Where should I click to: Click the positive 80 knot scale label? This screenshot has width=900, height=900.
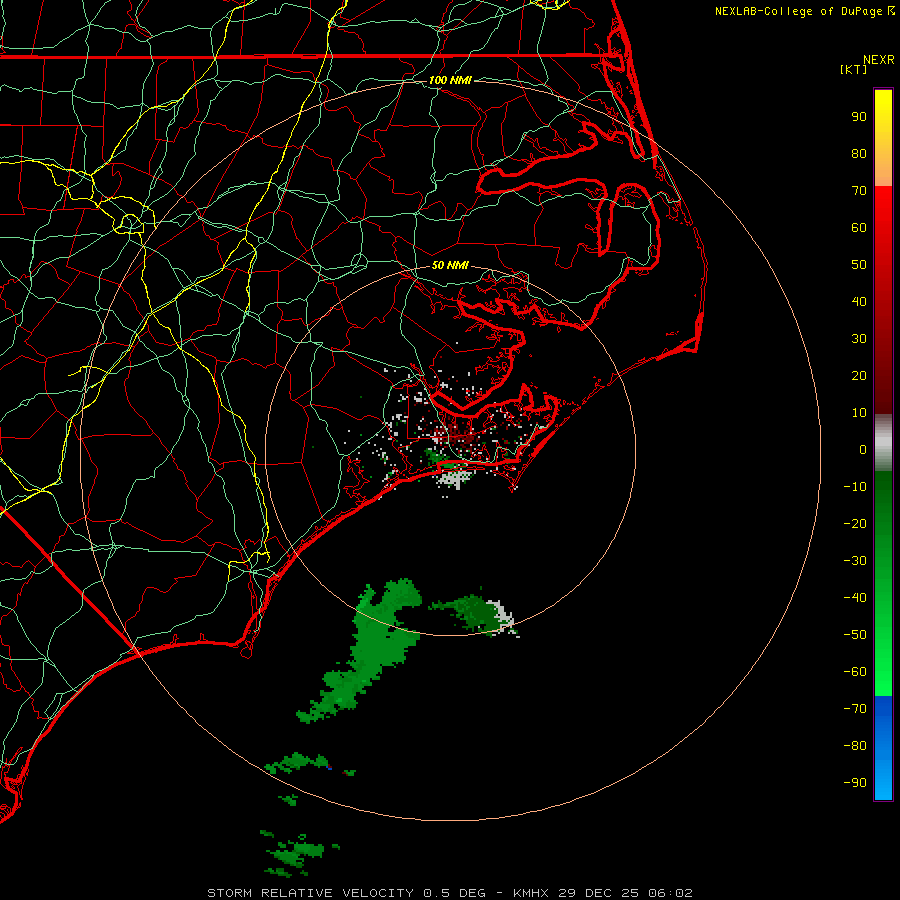tap(859, 153)
